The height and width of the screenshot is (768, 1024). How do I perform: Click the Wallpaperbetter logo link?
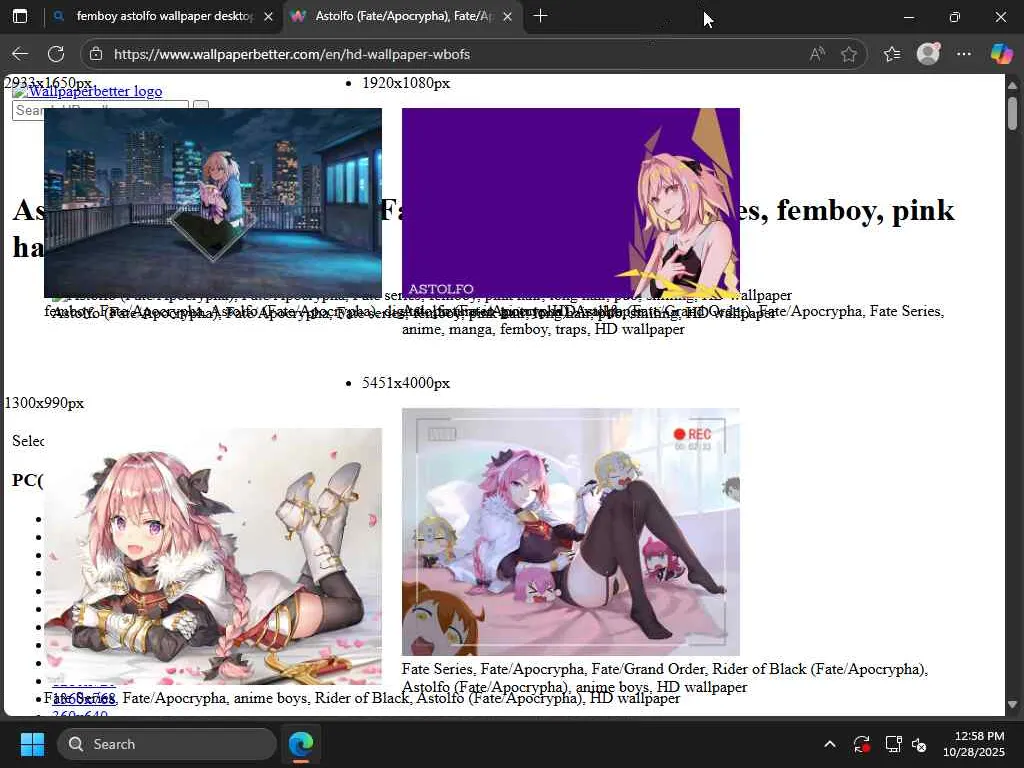87,91
